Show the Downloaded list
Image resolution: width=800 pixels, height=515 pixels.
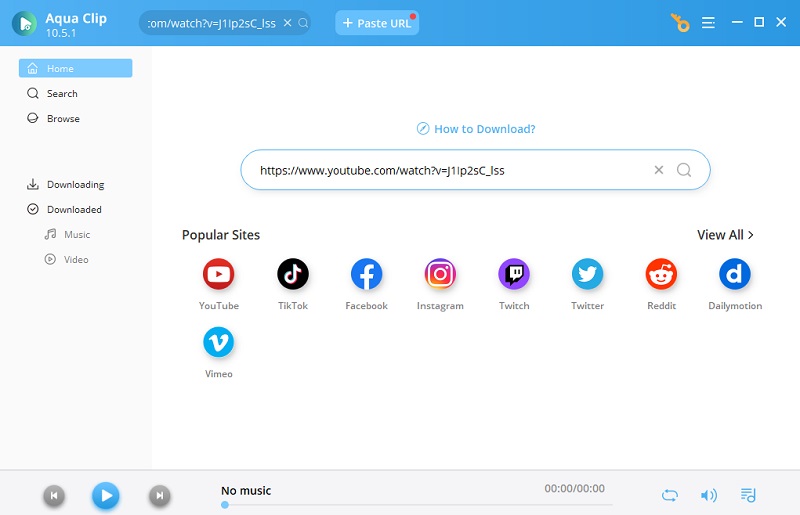click(x=76, y=209)
